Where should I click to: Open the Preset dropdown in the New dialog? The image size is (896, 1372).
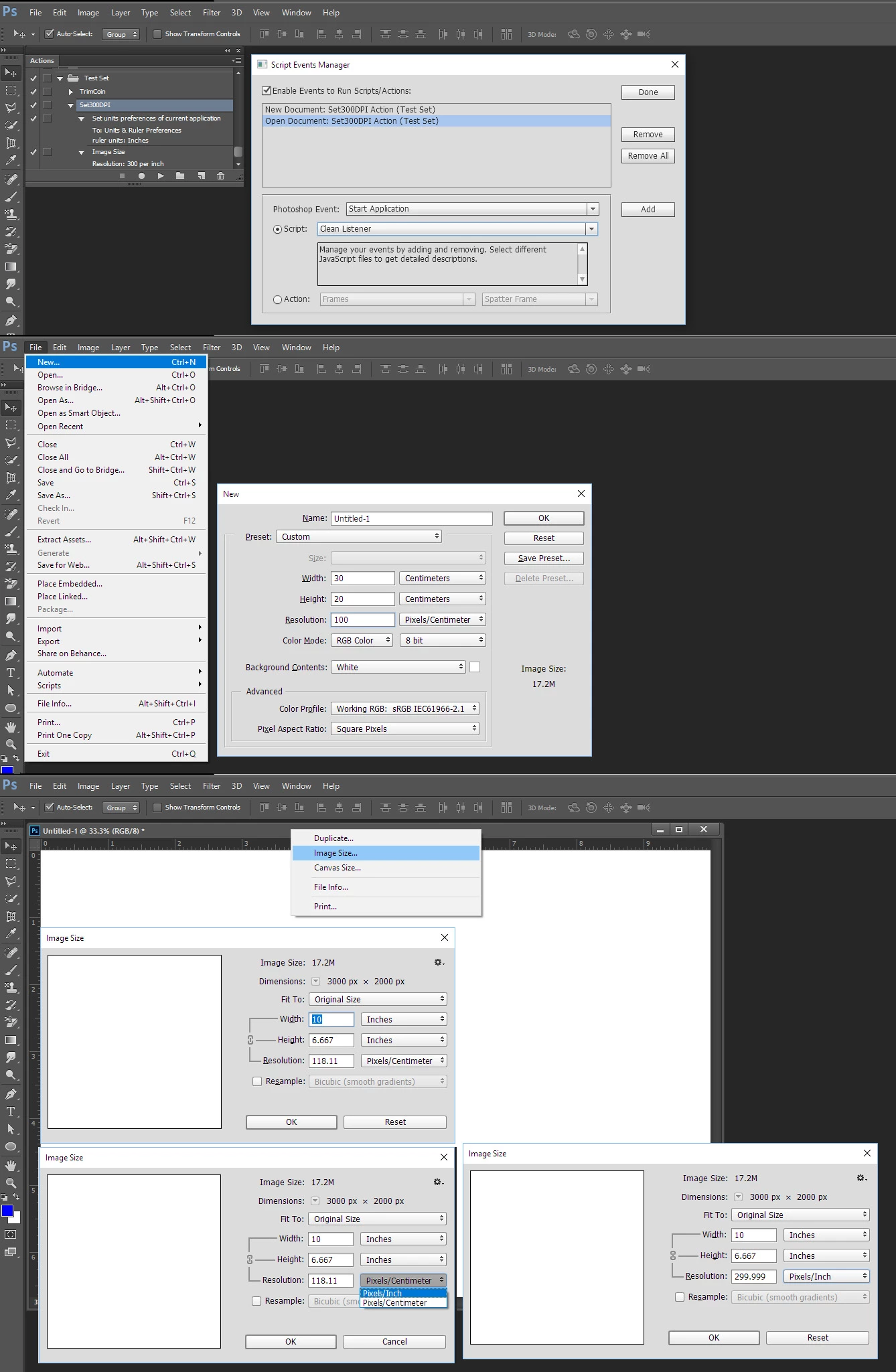coord(359,536)
